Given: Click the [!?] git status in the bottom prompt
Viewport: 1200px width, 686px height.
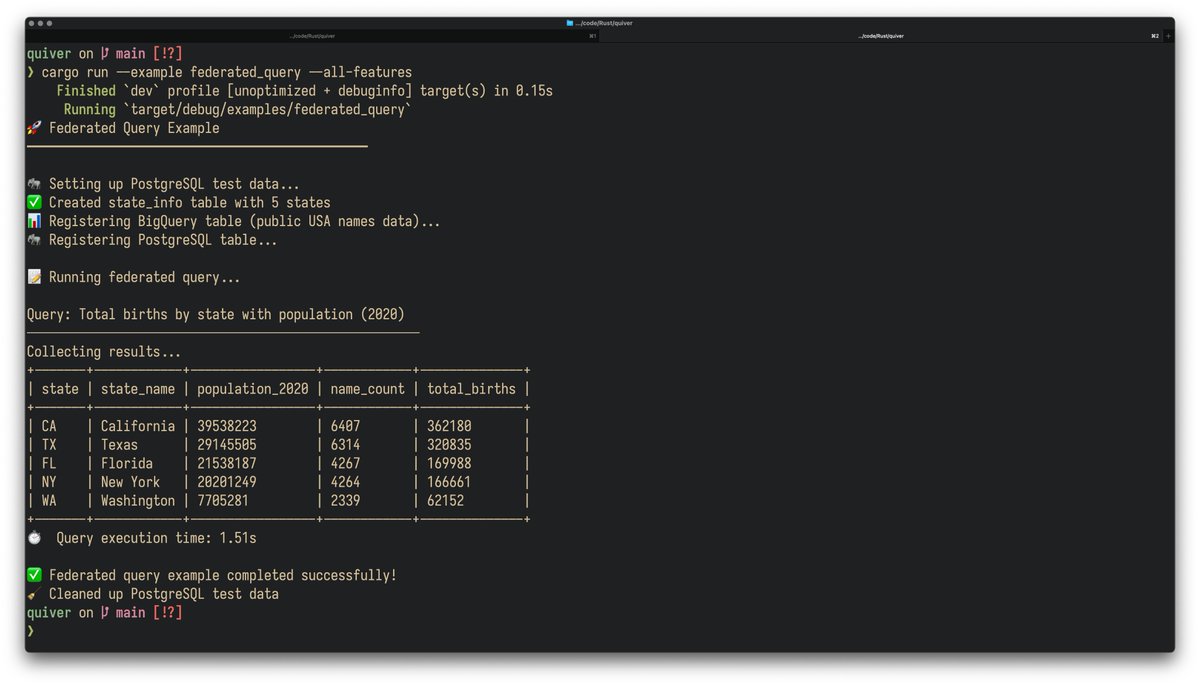Looking at the screenshot, I should [x=168, y=613].
